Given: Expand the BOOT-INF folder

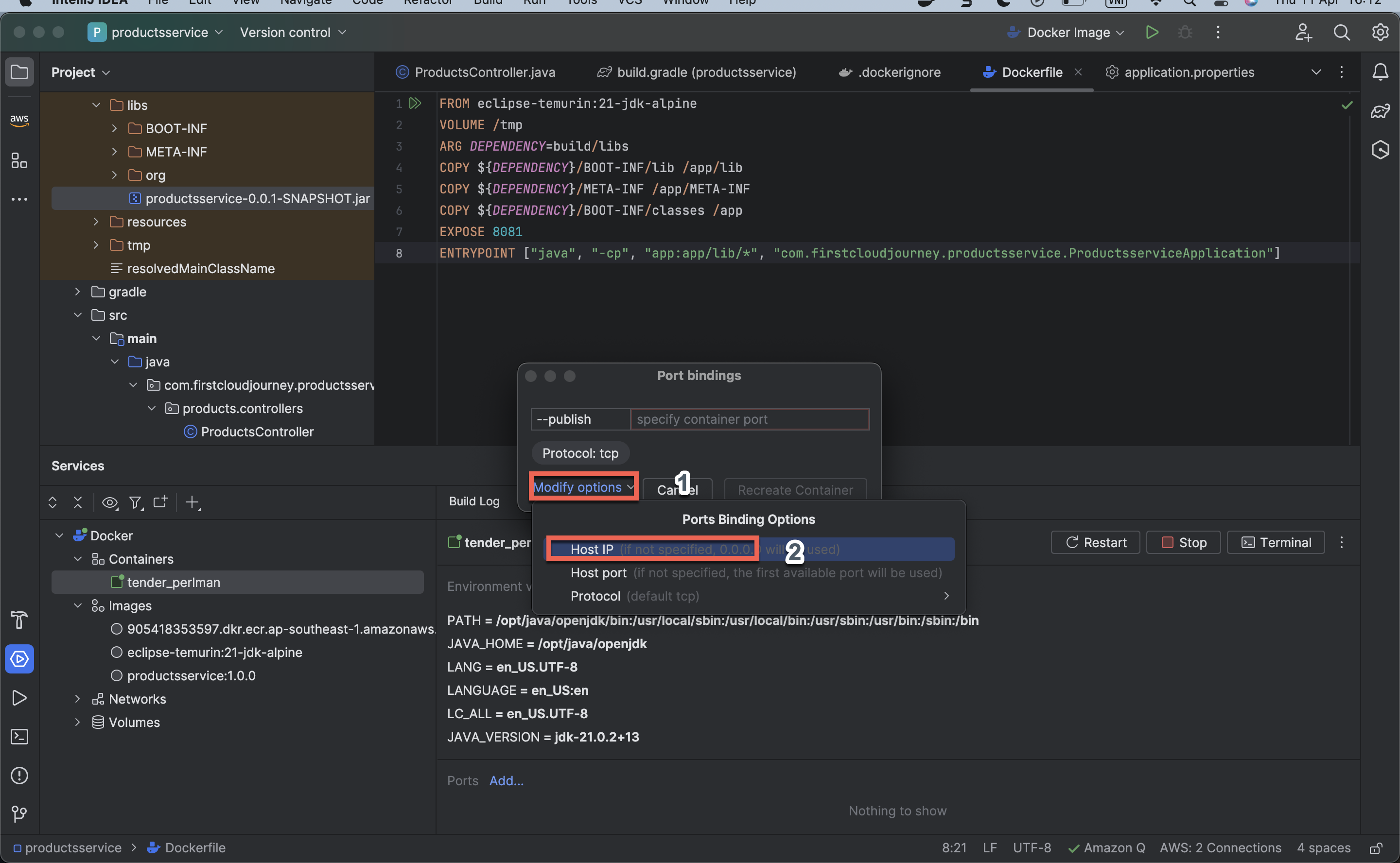Looking at the screenshot, I should point(114,128).
